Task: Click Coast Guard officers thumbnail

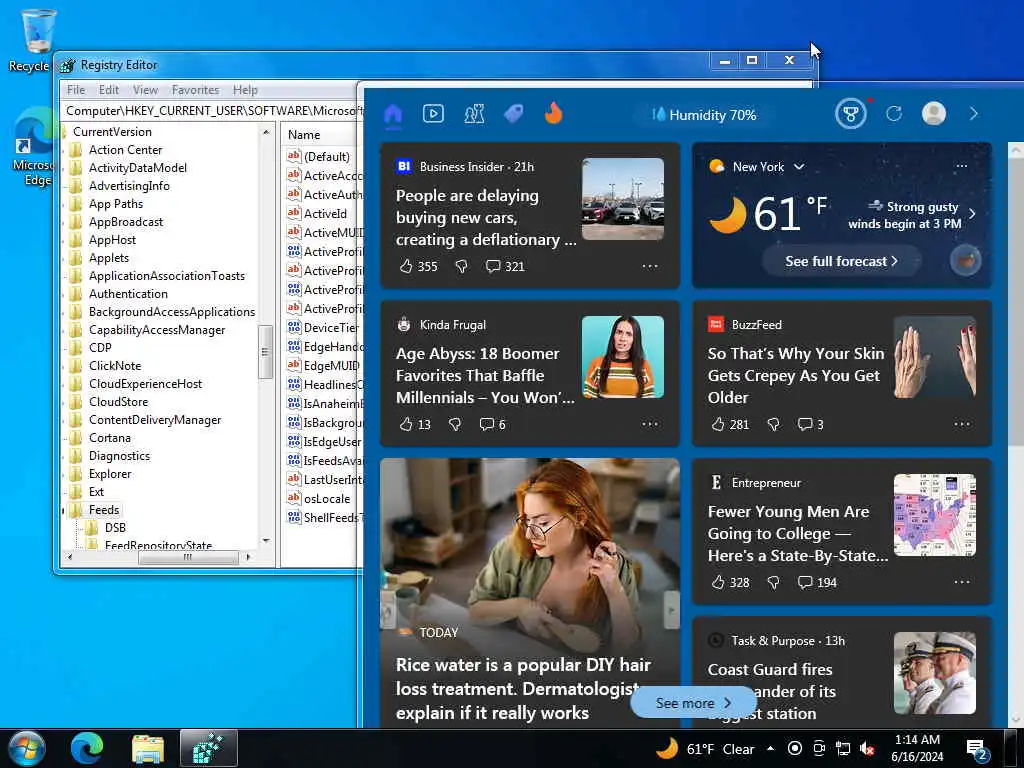Action: (935, 673)
